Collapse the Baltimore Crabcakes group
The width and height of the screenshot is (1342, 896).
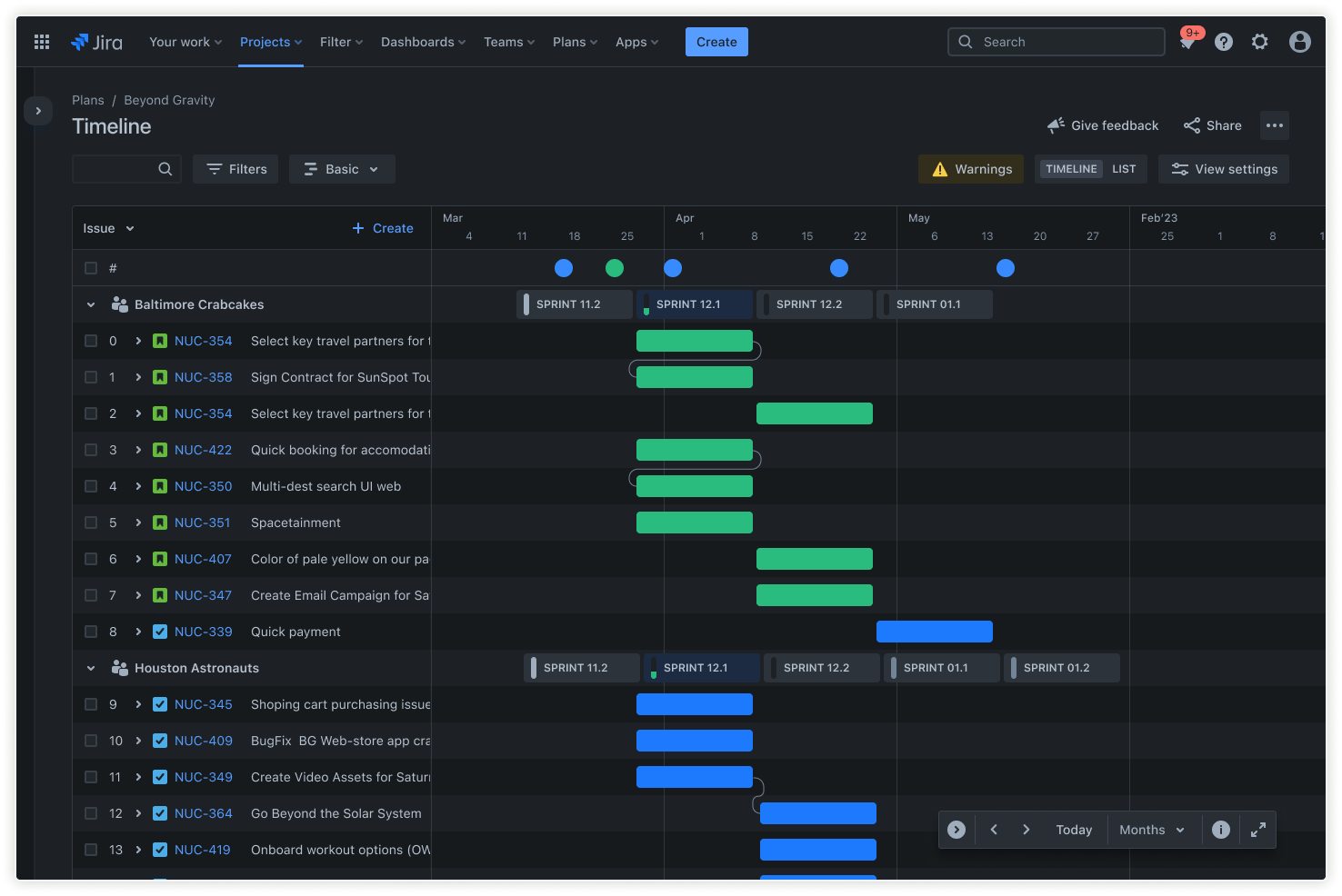90,304
